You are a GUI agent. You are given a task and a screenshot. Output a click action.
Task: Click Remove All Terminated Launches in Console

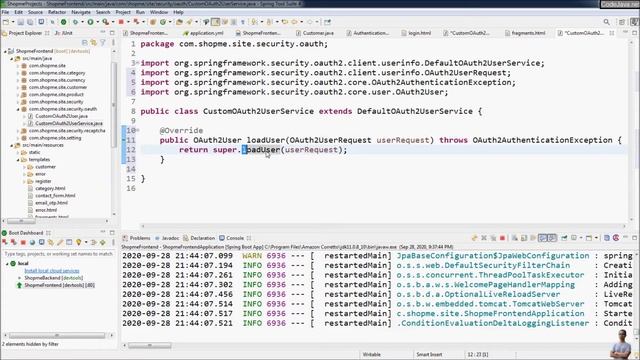pyautogui.click(x=493, y=238)
